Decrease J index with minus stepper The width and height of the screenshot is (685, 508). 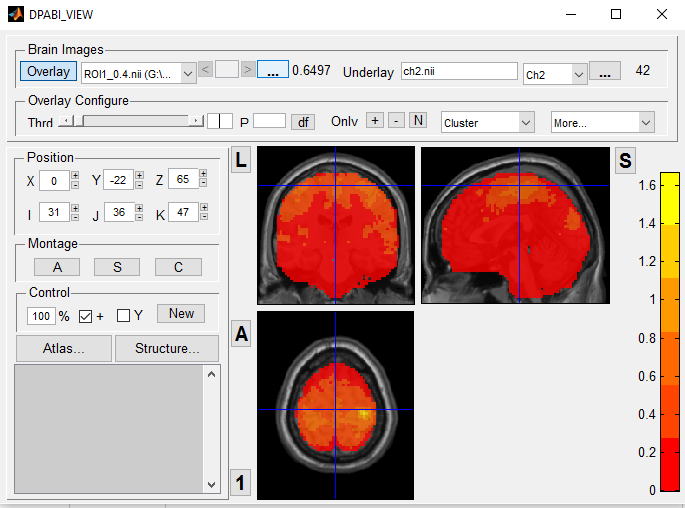click(139, 217)
